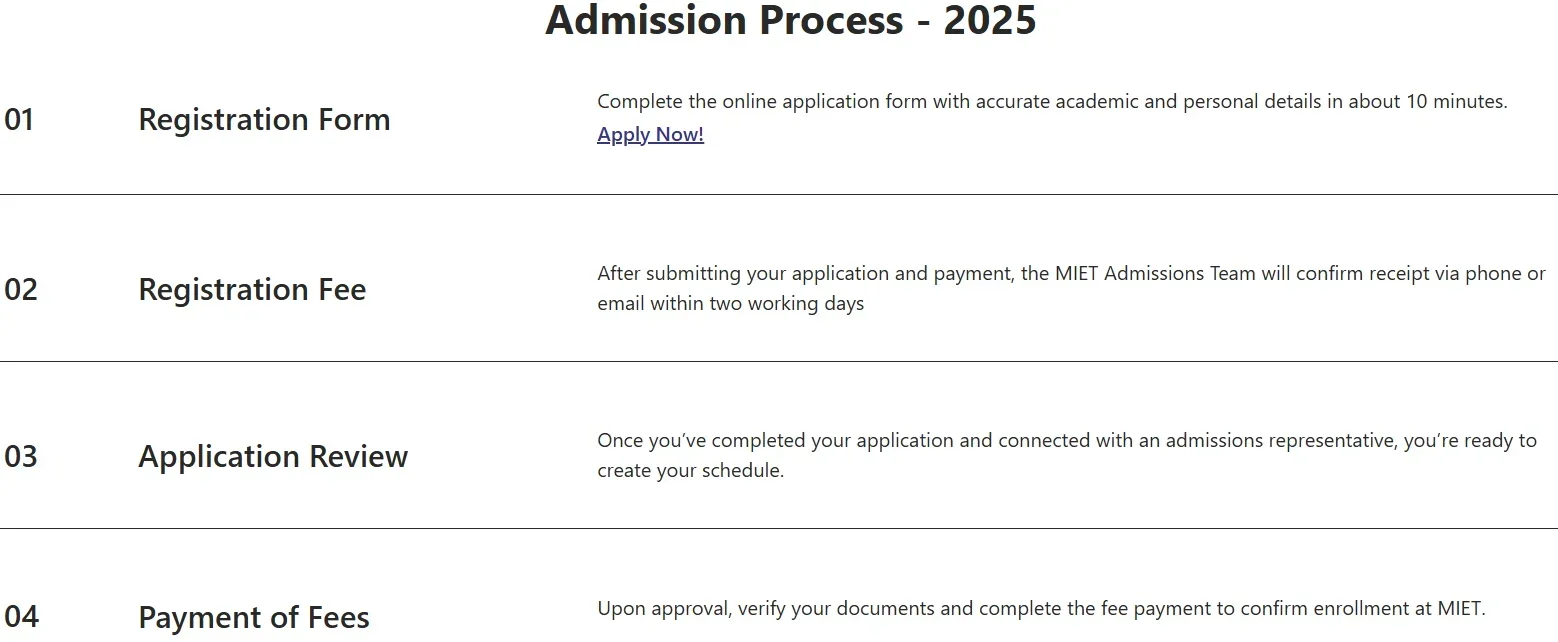Click the admissions representative description paragraph

point(1066,440)
